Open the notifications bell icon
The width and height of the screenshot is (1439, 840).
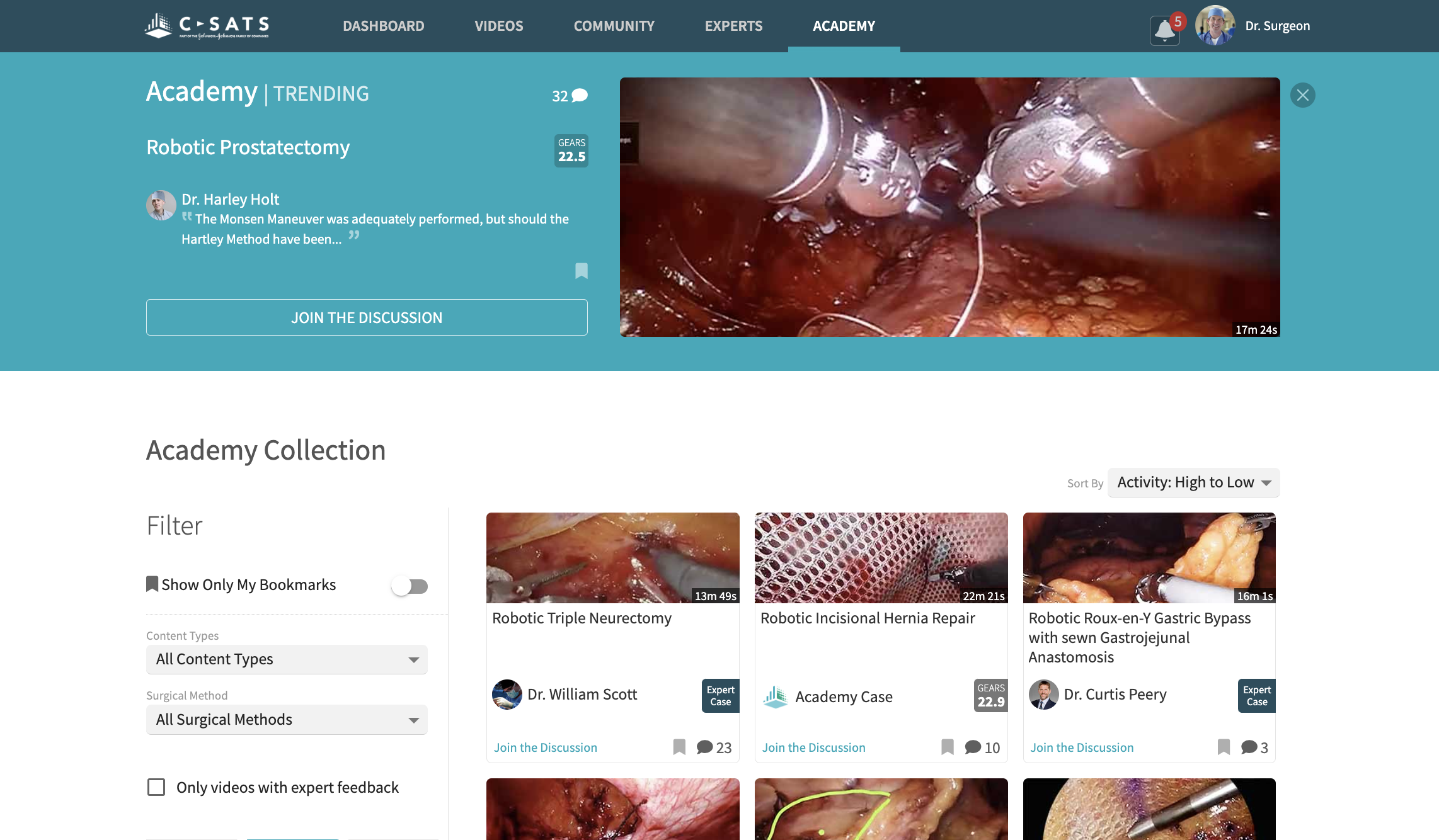1164,29
